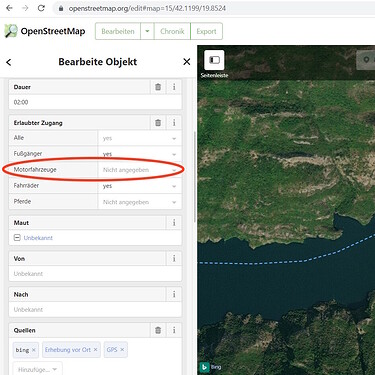Show info for the Dauer field
Viewport: 375px width, 375px height.
(174, 87)
